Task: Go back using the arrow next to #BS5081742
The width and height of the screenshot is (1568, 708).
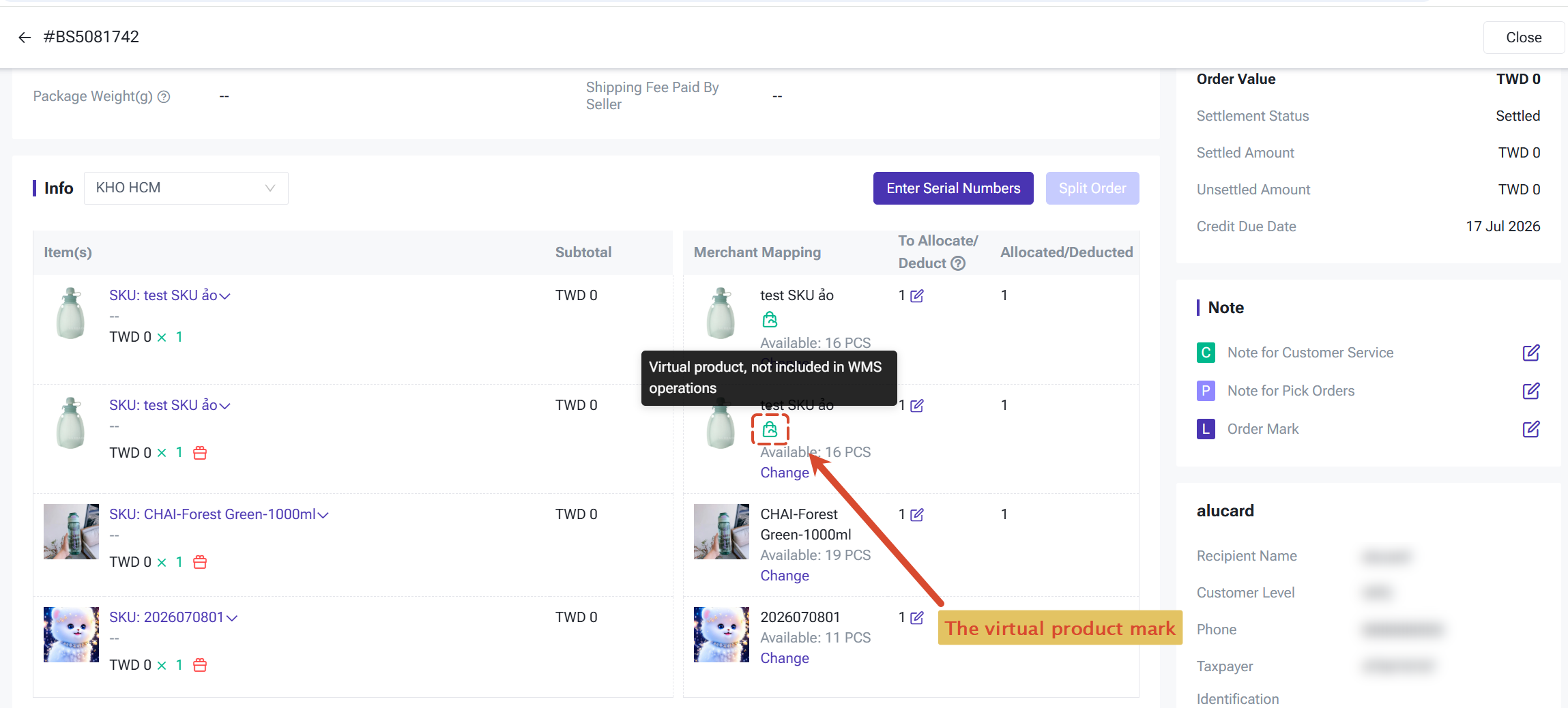Action: (25, 38)
